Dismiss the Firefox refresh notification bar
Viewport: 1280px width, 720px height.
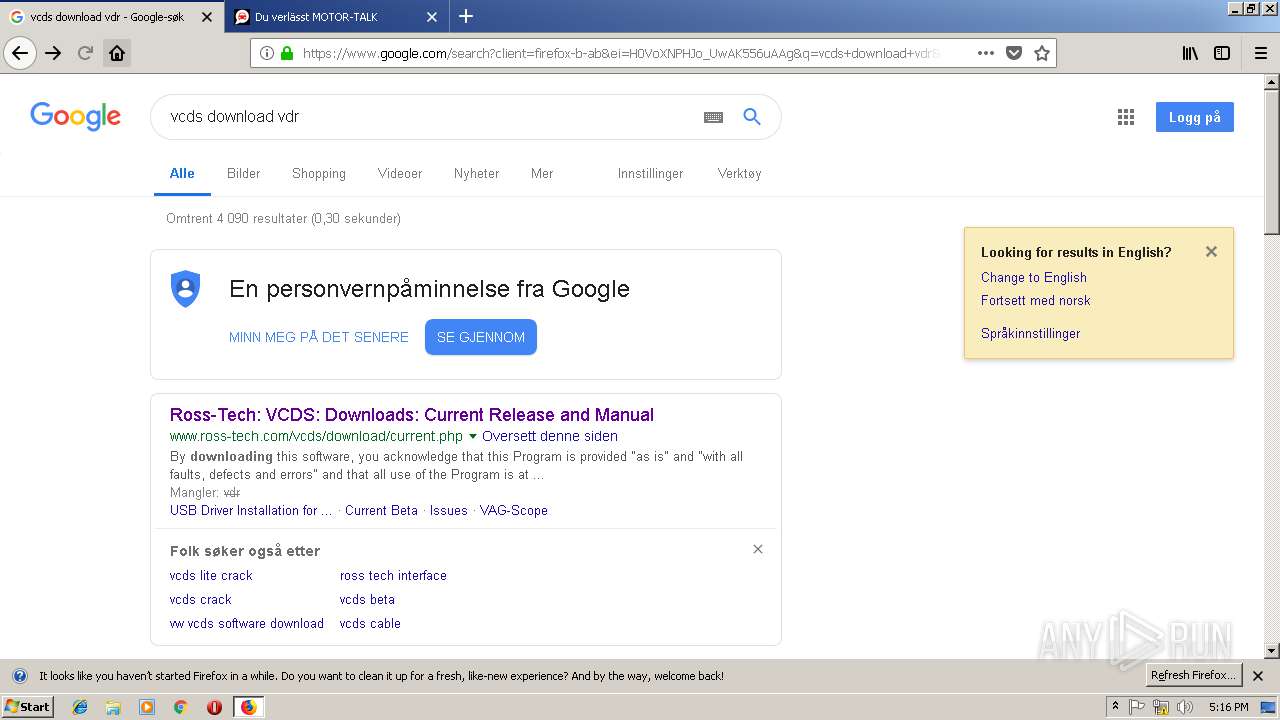pos(1258,676)
